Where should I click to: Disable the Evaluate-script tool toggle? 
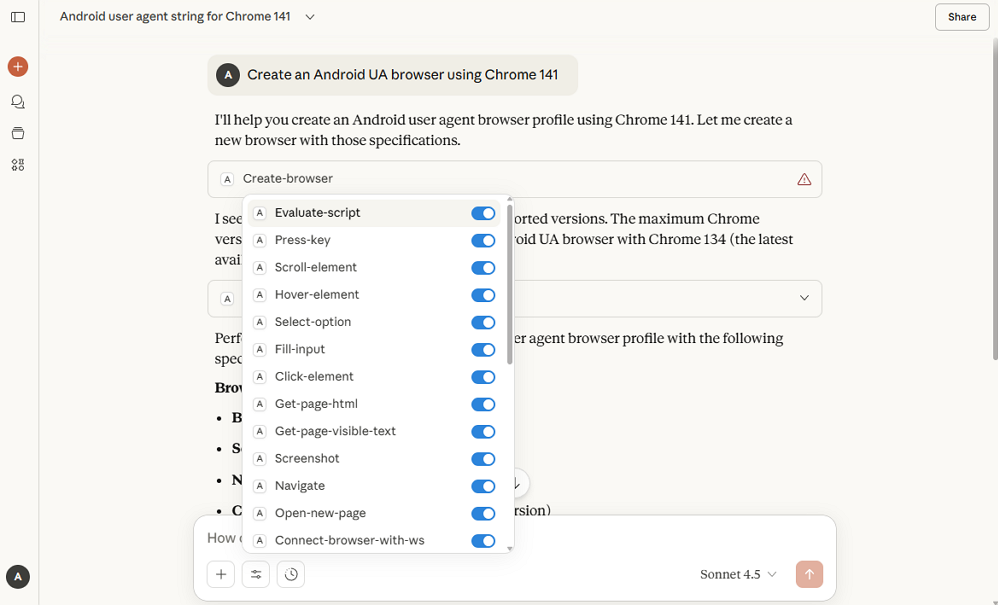[x=483, y=213]
